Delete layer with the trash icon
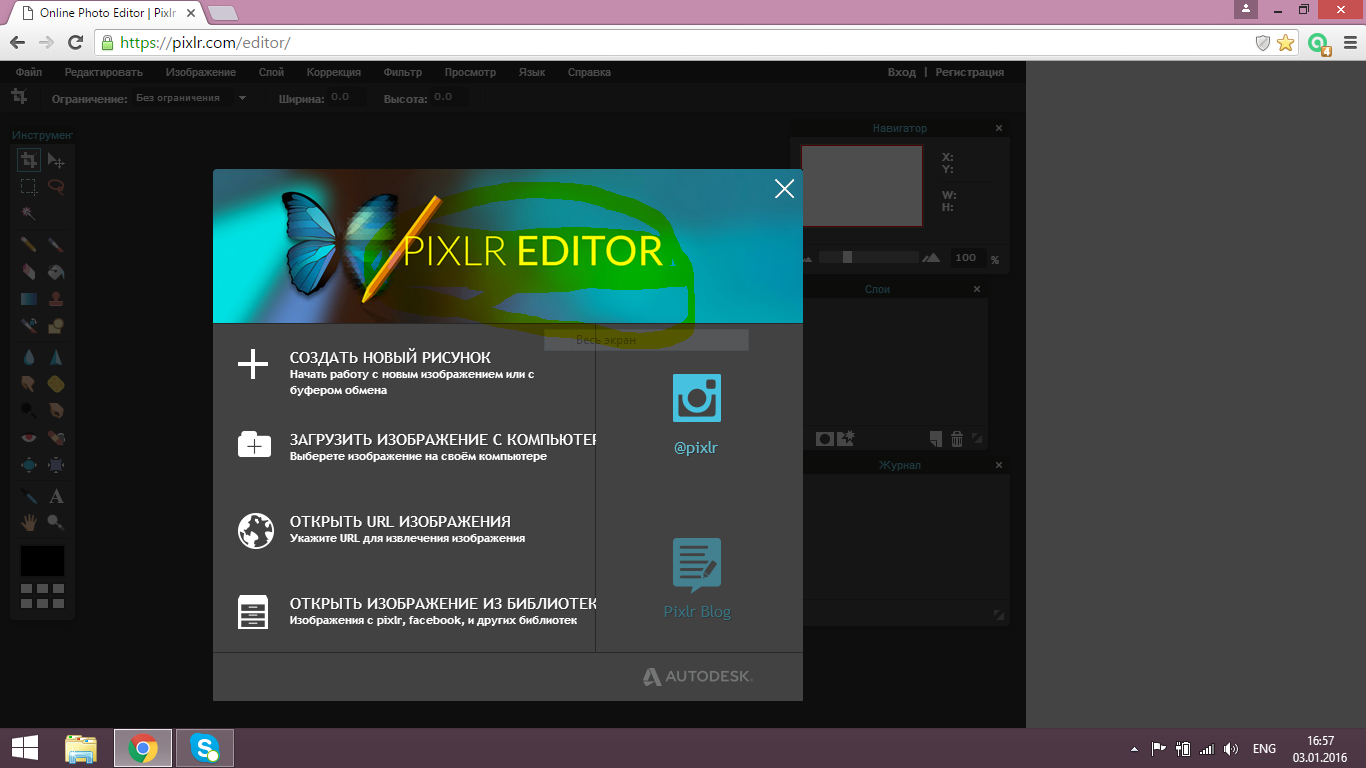1366x768 pixels. pos(957,438)
